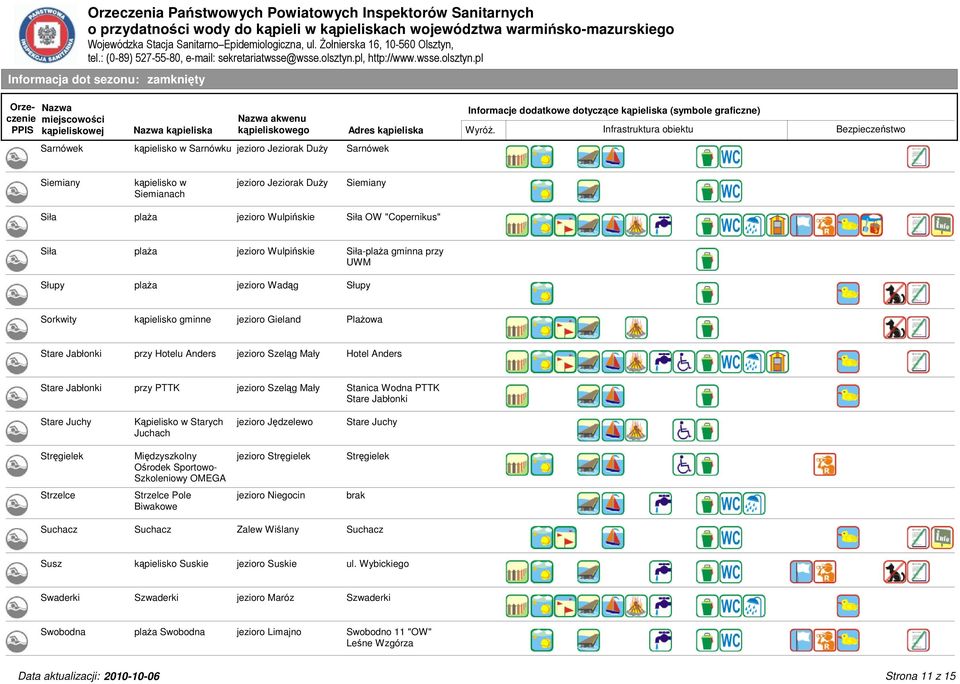960x684 pixels.
Task: Click the WC icon in Sarnówek row
Action: [730, 157]
